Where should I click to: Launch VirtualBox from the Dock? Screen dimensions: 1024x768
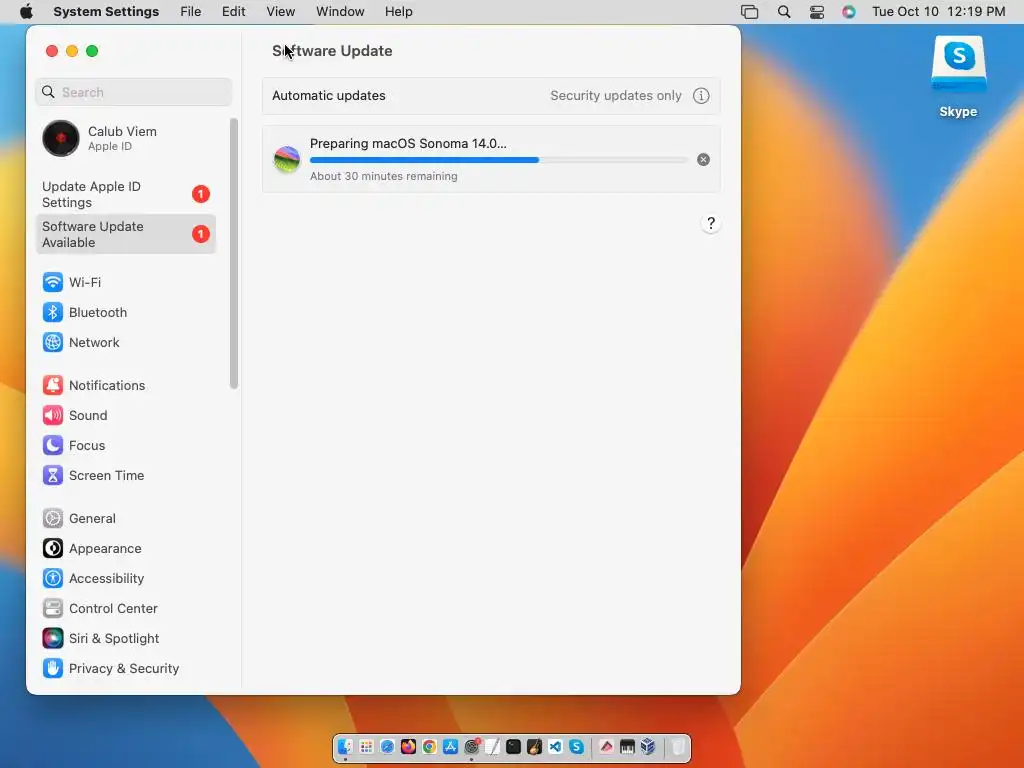[x=648, y=746]
